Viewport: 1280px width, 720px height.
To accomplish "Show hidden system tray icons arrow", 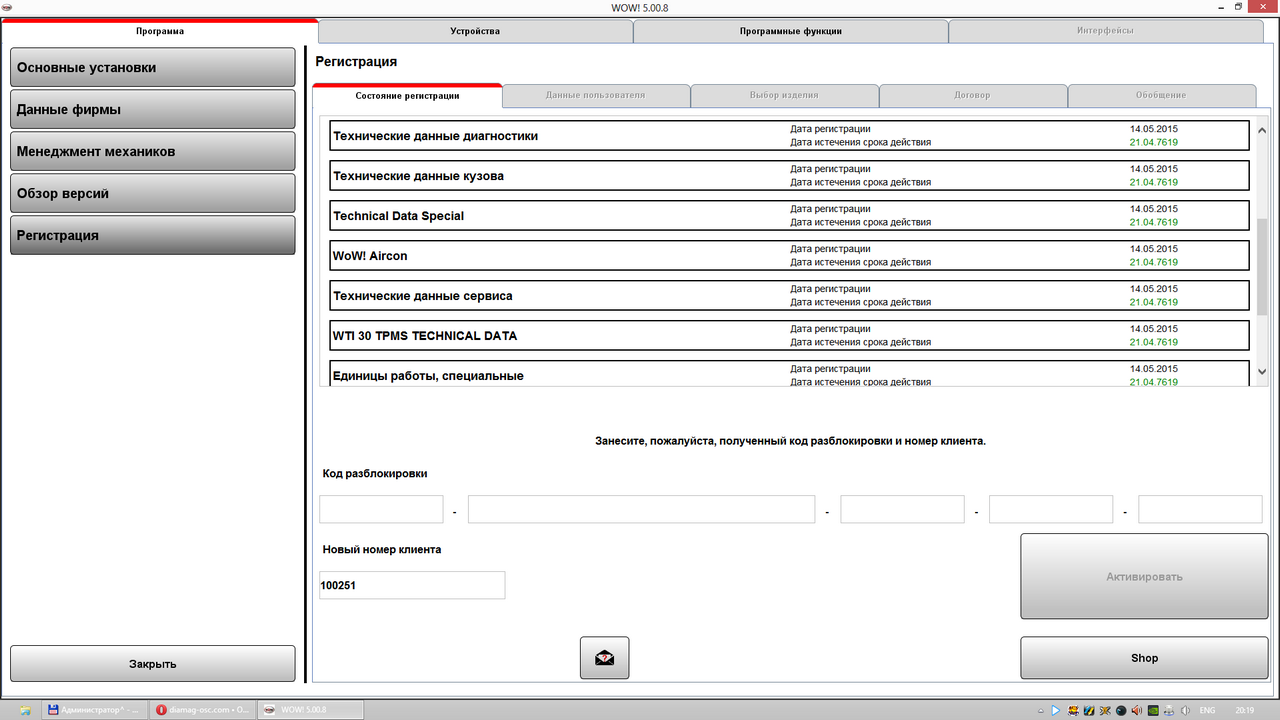I will point(1041,710).
